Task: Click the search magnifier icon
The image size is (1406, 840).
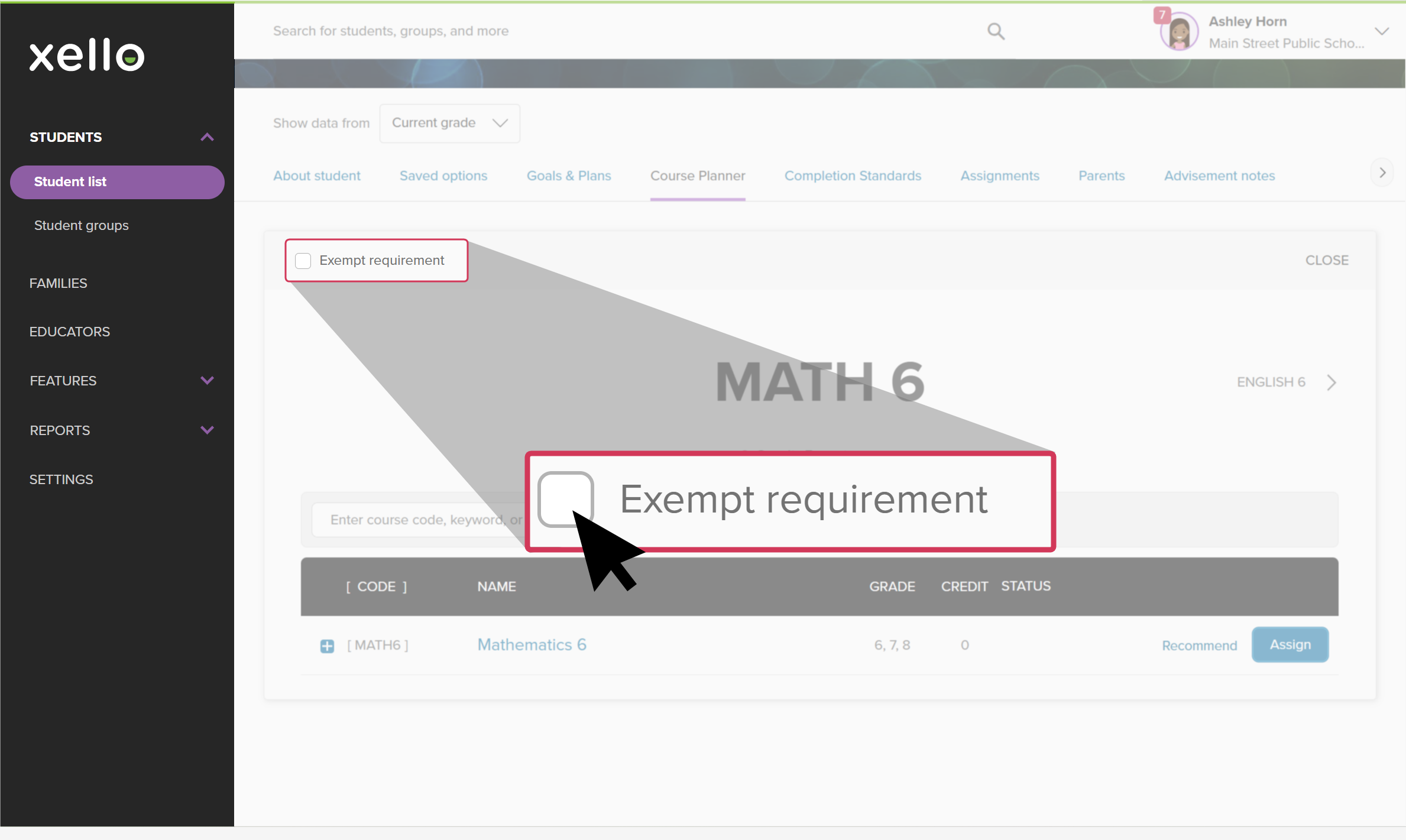Action: pos(996,31)
